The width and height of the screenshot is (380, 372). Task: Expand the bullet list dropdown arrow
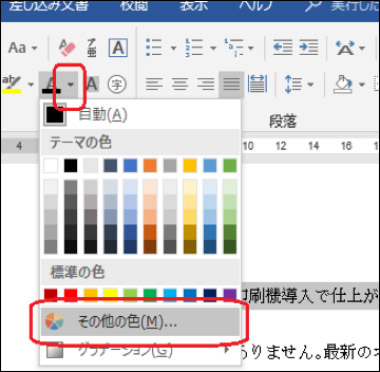pyautogui.click(x=173, y=48)
